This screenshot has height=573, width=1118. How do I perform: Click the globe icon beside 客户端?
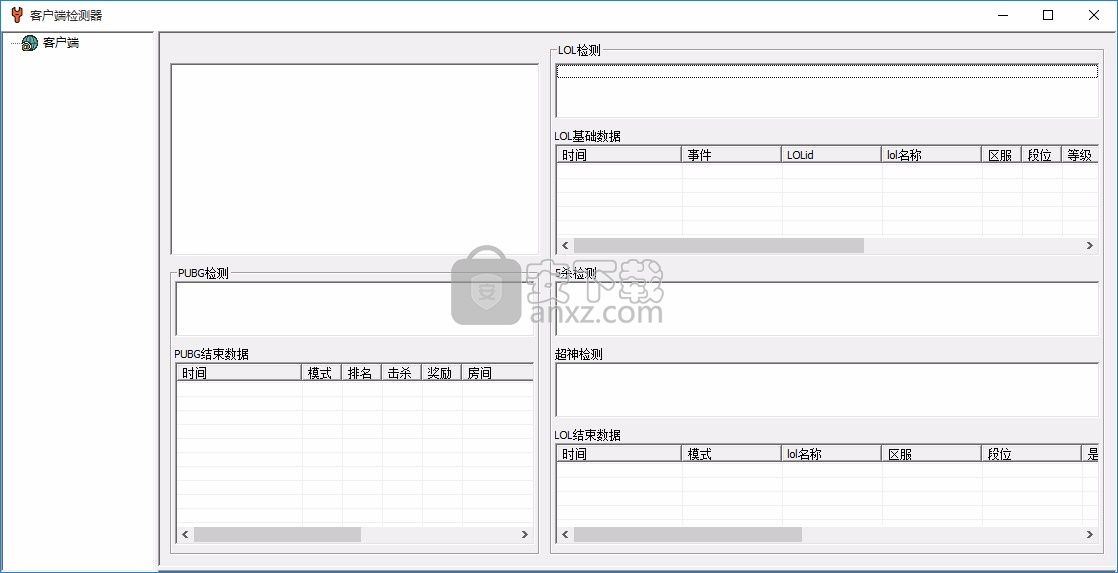pyautogui.click(x=30, y=43)
